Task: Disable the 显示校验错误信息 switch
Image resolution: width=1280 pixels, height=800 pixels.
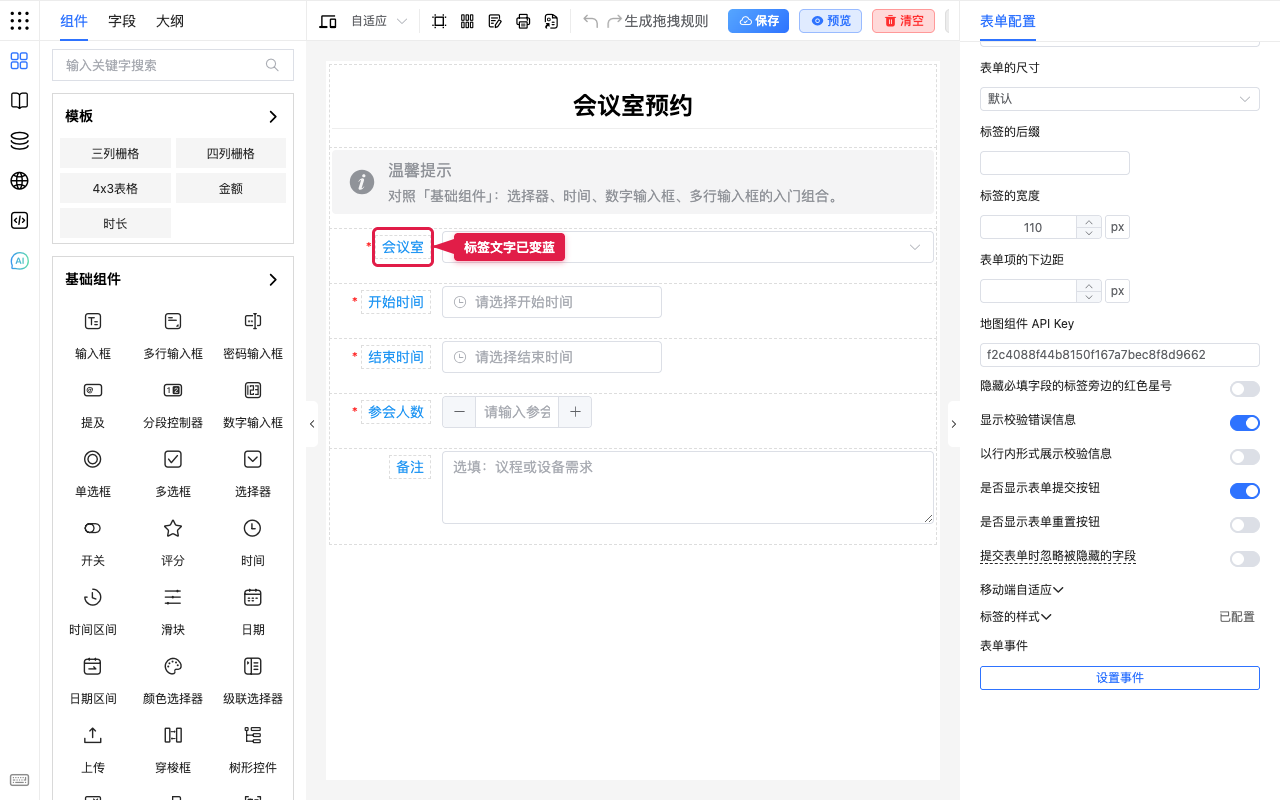Action: pyautogui.click(x=1245, y=423)
